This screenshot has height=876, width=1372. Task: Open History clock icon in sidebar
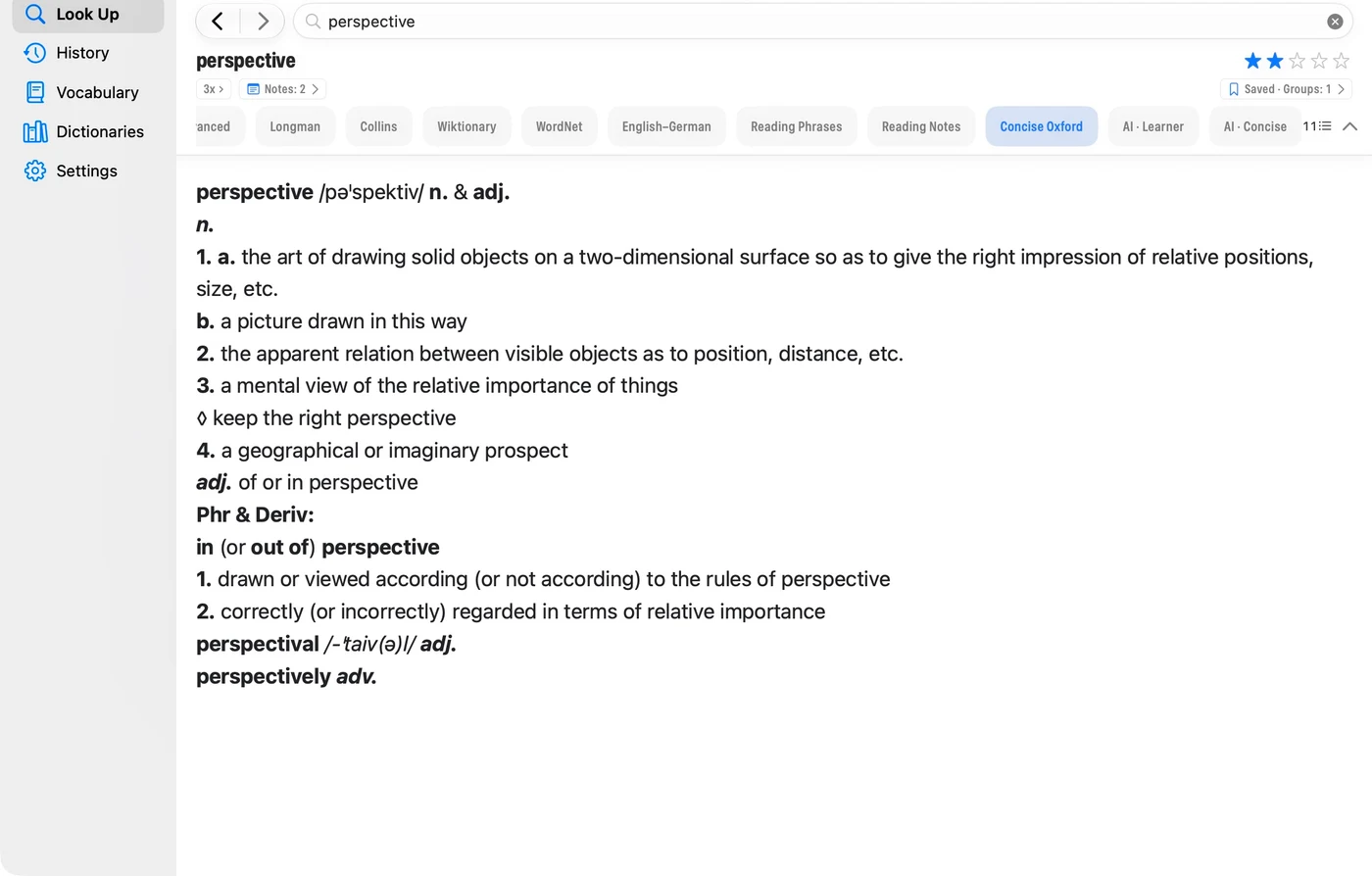pos(35,53)
